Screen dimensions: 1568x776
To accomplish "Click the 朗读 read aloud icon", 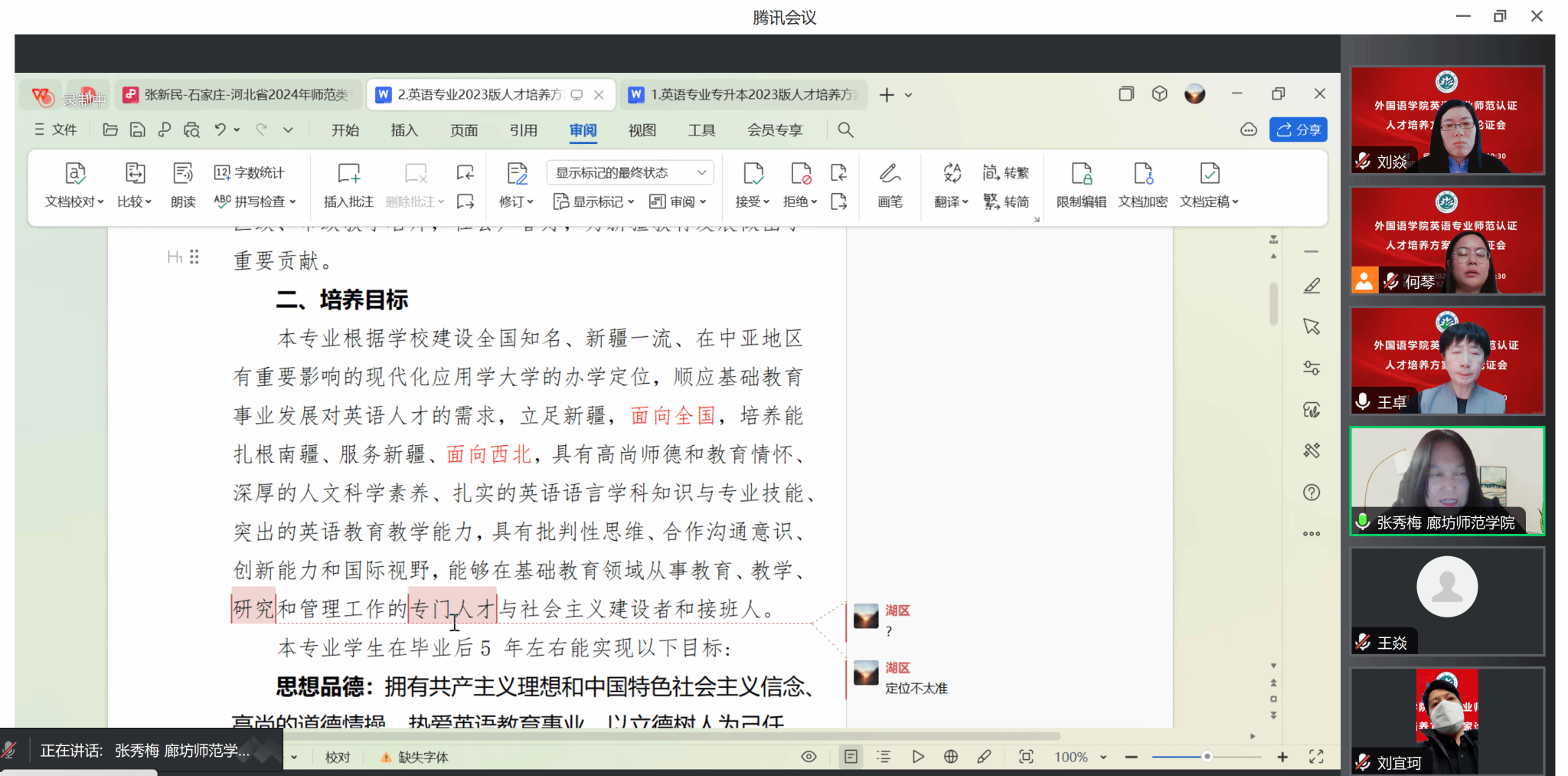I will coord(183,185).
